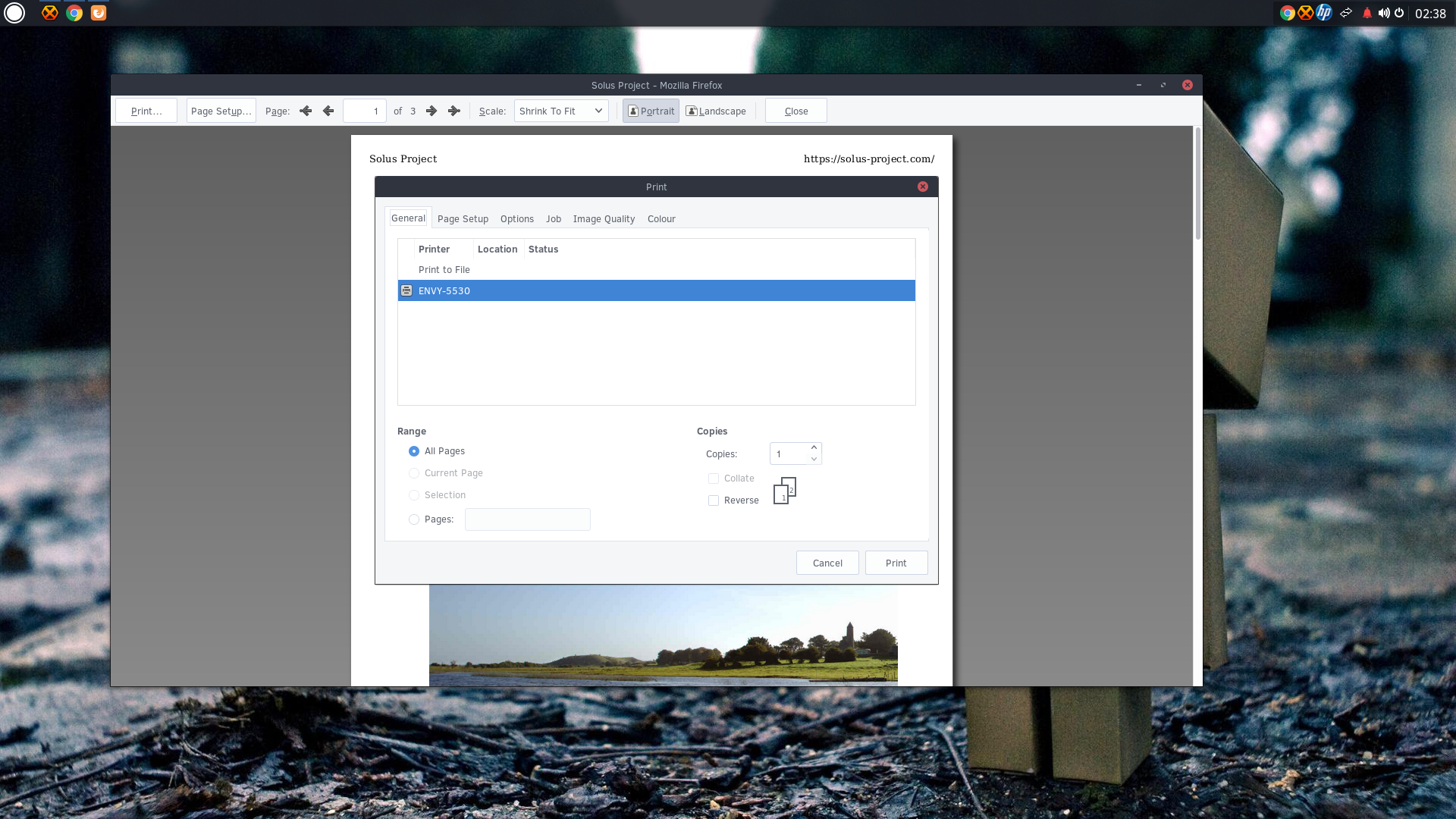1456x819 pixels.
Task: Switch to the Image Quality tab
Action: click(x=604, y=218)
